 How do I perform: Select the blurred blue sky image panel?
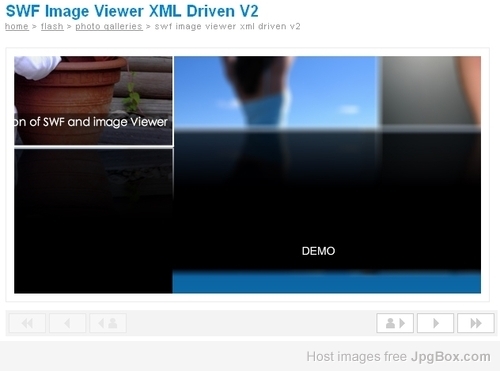click(276, 92)
